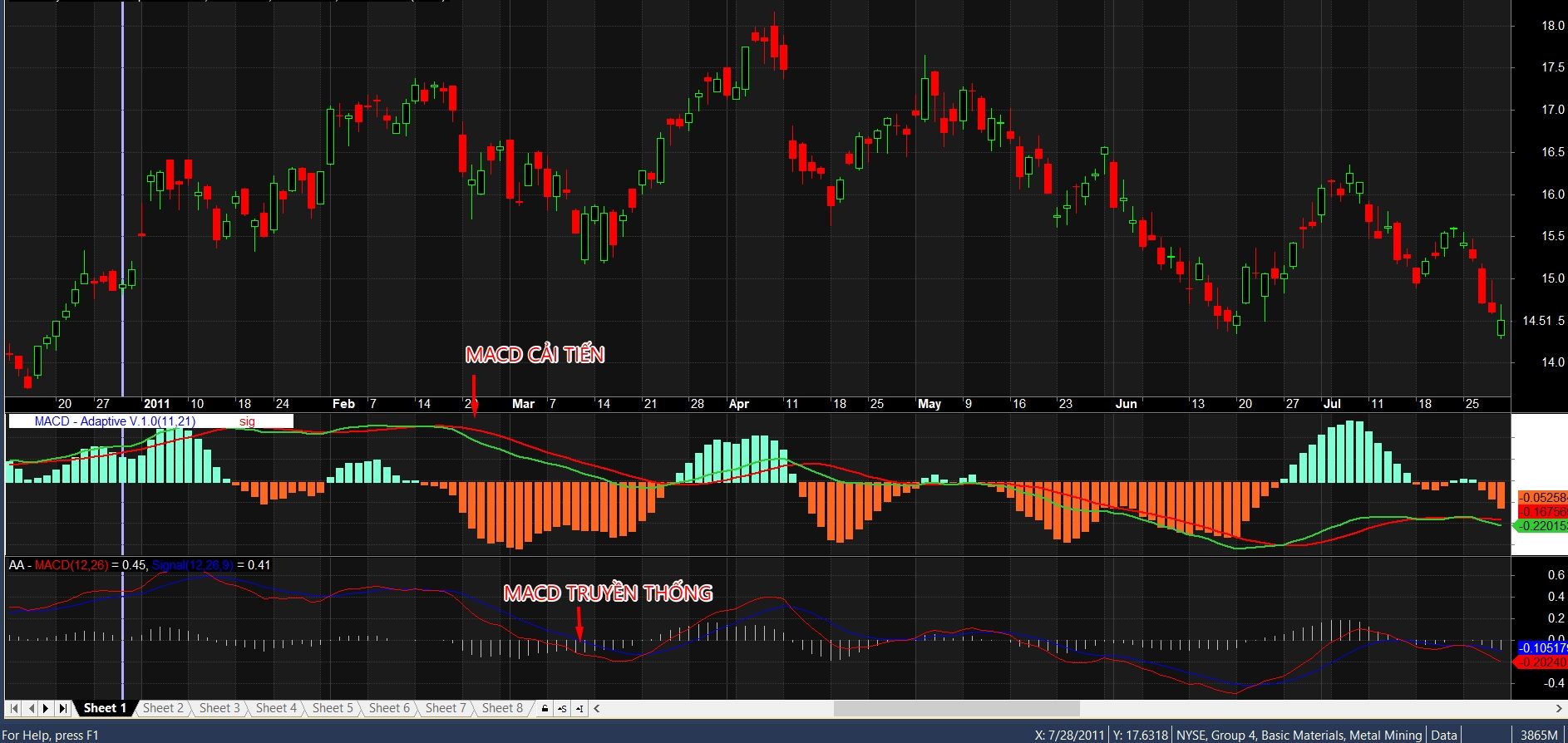
Task: Switch to the Sheet 1 tab
Action: 105,708
